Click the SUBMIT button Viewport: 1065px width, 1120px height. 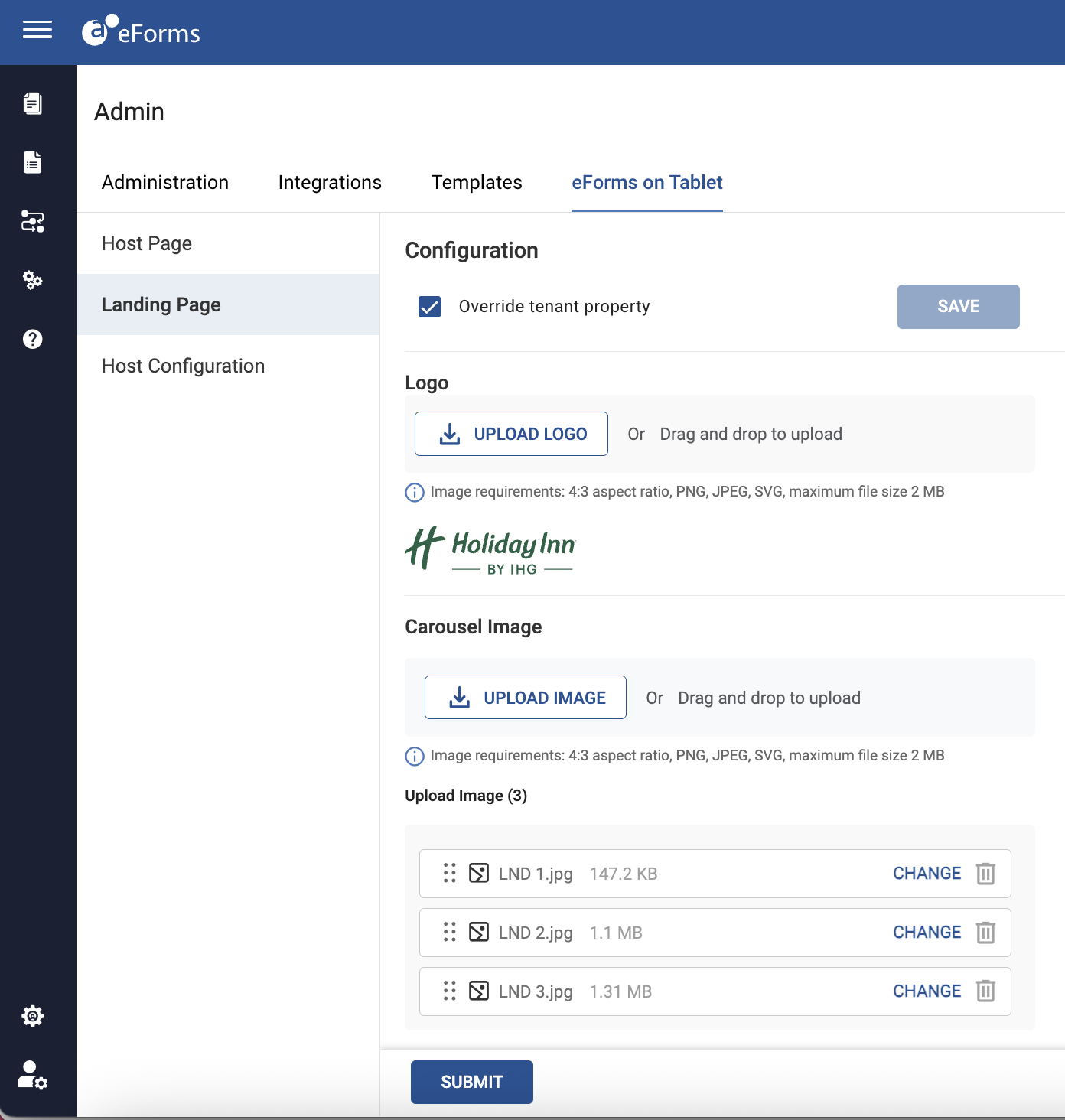click(x=472, y=1082)
